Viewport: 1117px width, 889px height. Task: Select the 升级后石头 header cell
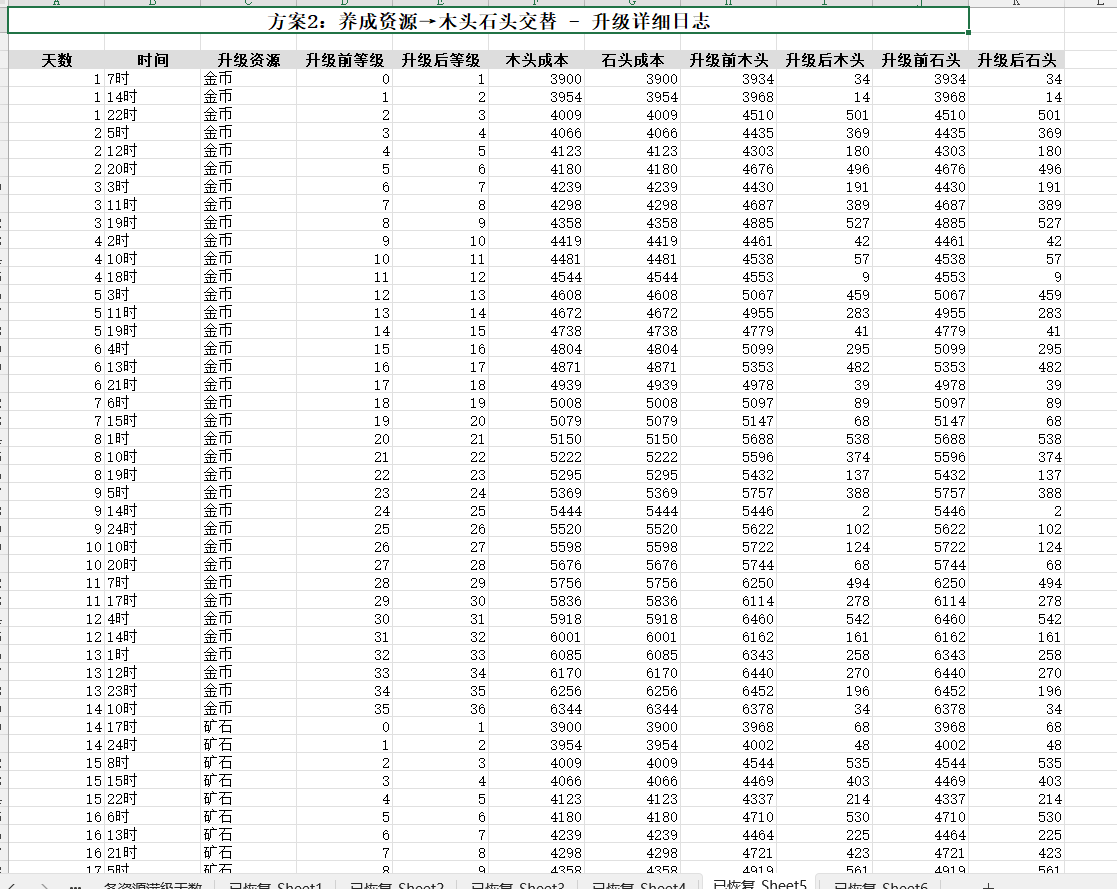click(1017, 61)
